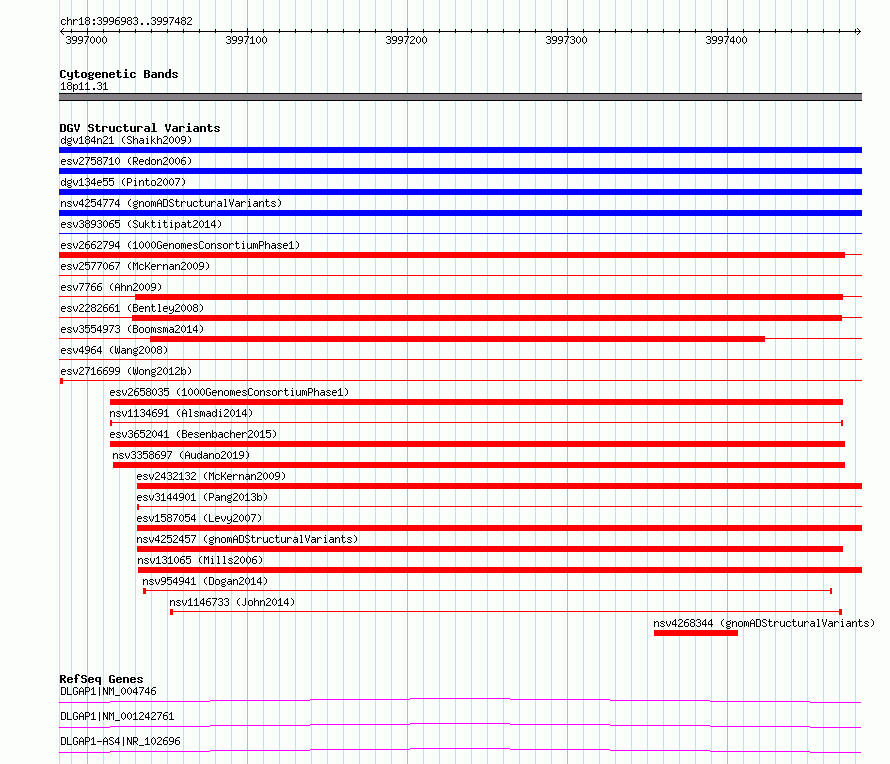The image size is (890, 764).
Task: Click the Cytogenetic Bands track title
Action: (x=119, y=74)
